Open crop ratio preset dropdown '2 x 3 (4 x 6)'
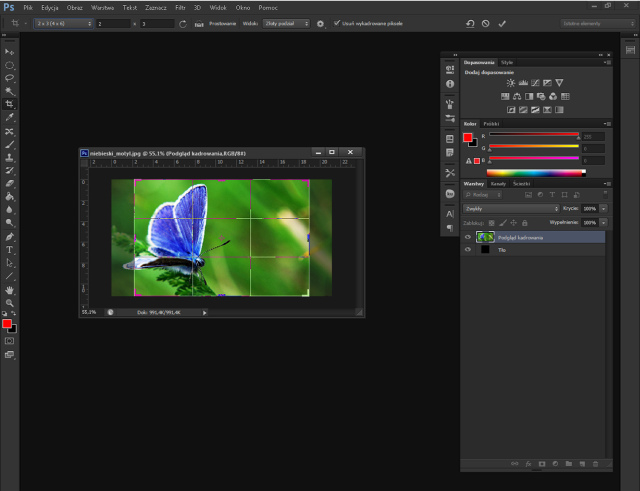 [x=63, y=24]
